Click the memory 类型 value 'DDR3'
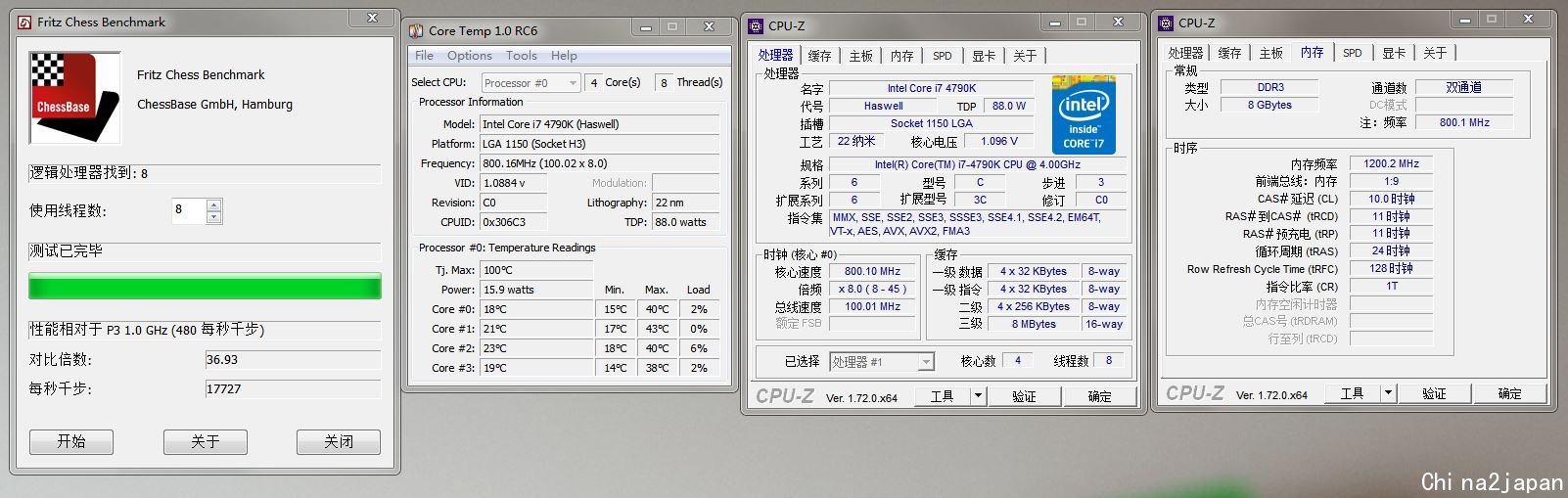This screenshot has height=498, width=1568. [x=1269, y=87]
